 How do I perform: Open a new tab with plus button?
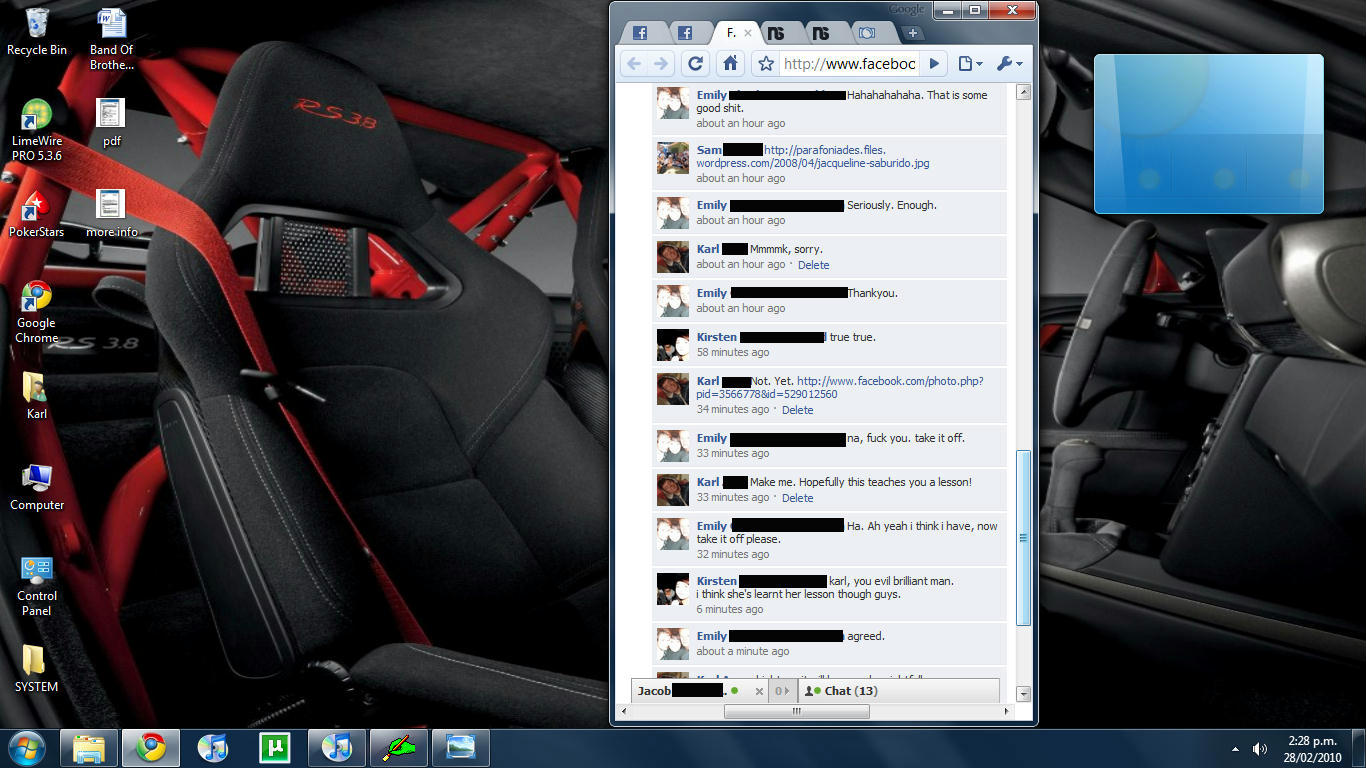[x=912, y=33]
